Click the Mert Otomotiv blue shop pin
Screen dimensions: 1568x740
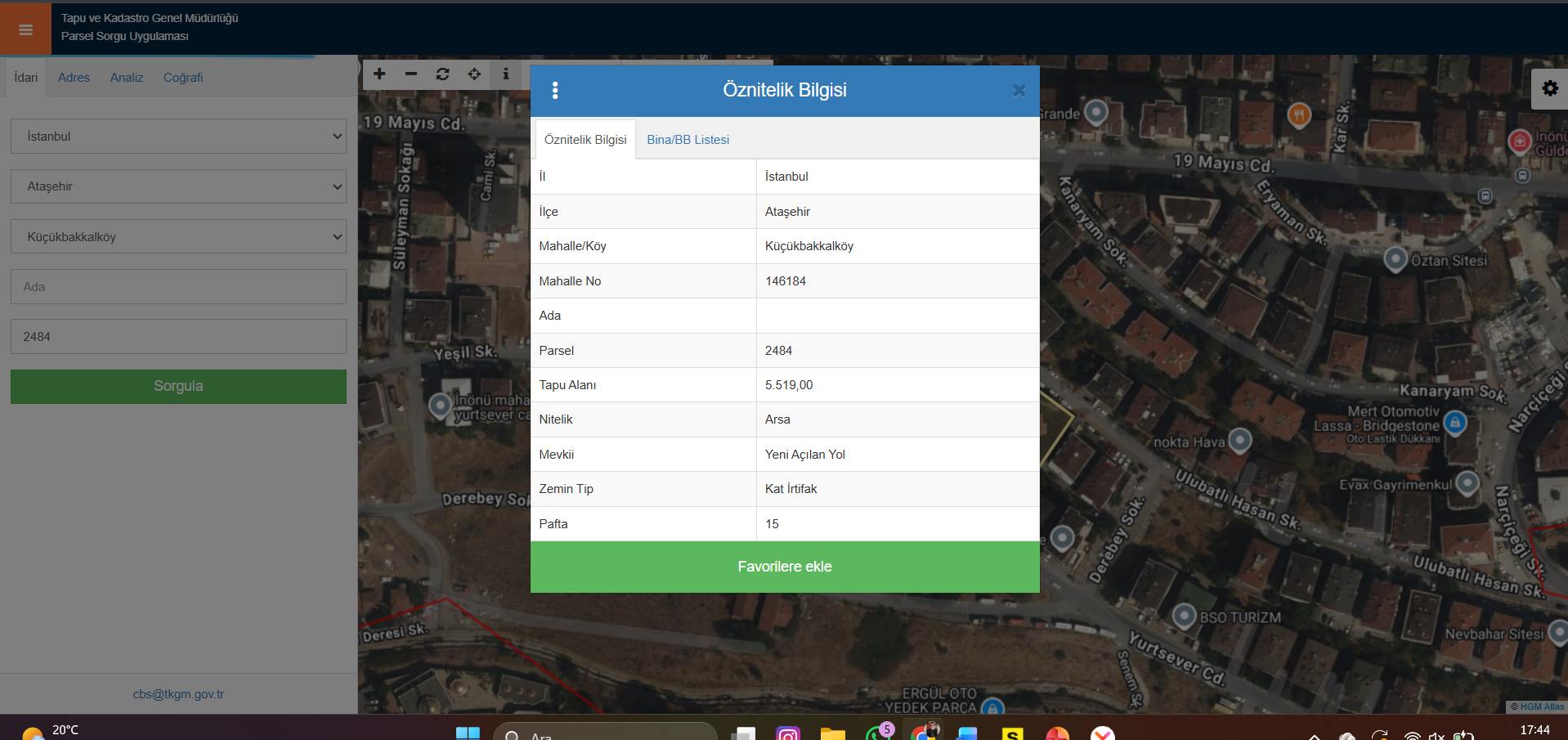click(1454, 422)
